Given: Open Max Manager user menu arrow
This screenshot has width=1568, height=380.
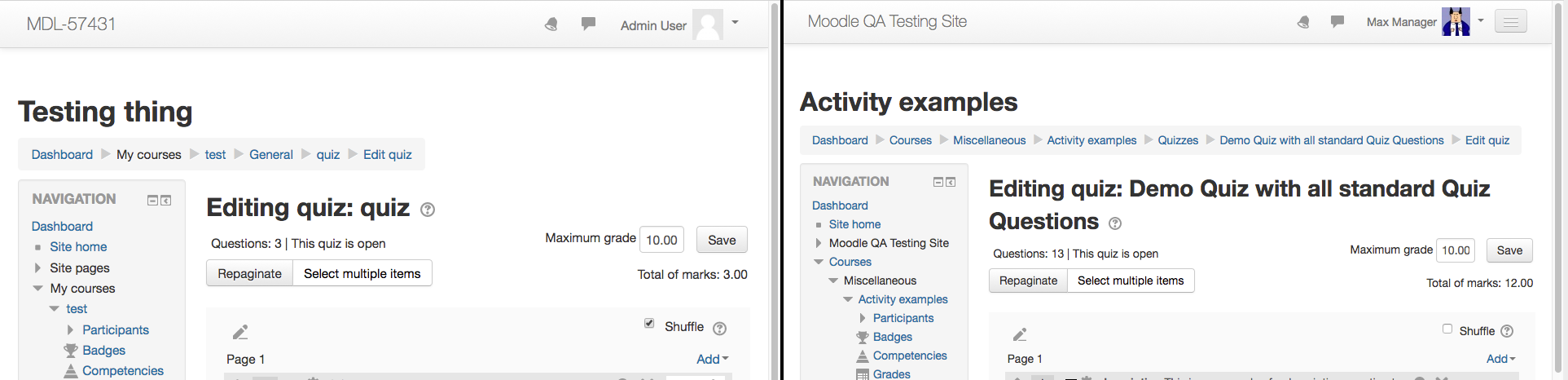Looking at the screenshot, I should coord(1481,20).
